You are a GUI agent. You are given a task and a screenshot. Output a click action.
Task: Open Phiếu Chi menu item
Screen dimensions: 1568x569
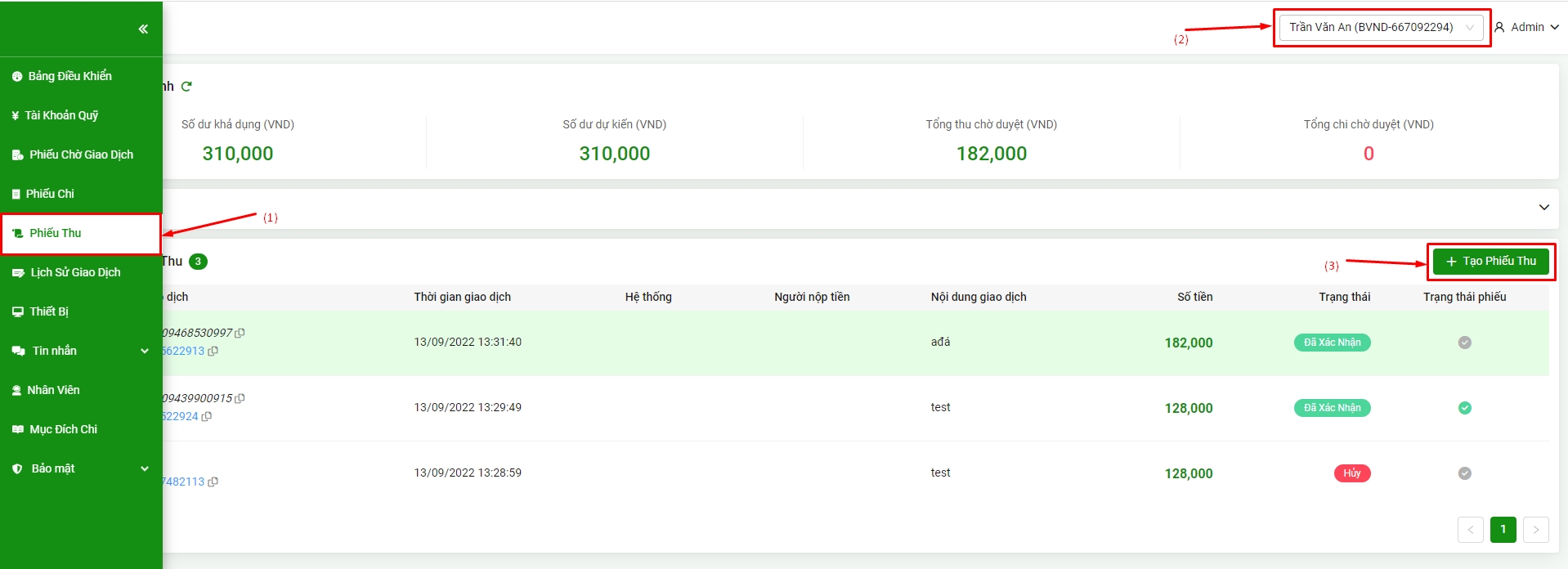click(x=50, y=194)
